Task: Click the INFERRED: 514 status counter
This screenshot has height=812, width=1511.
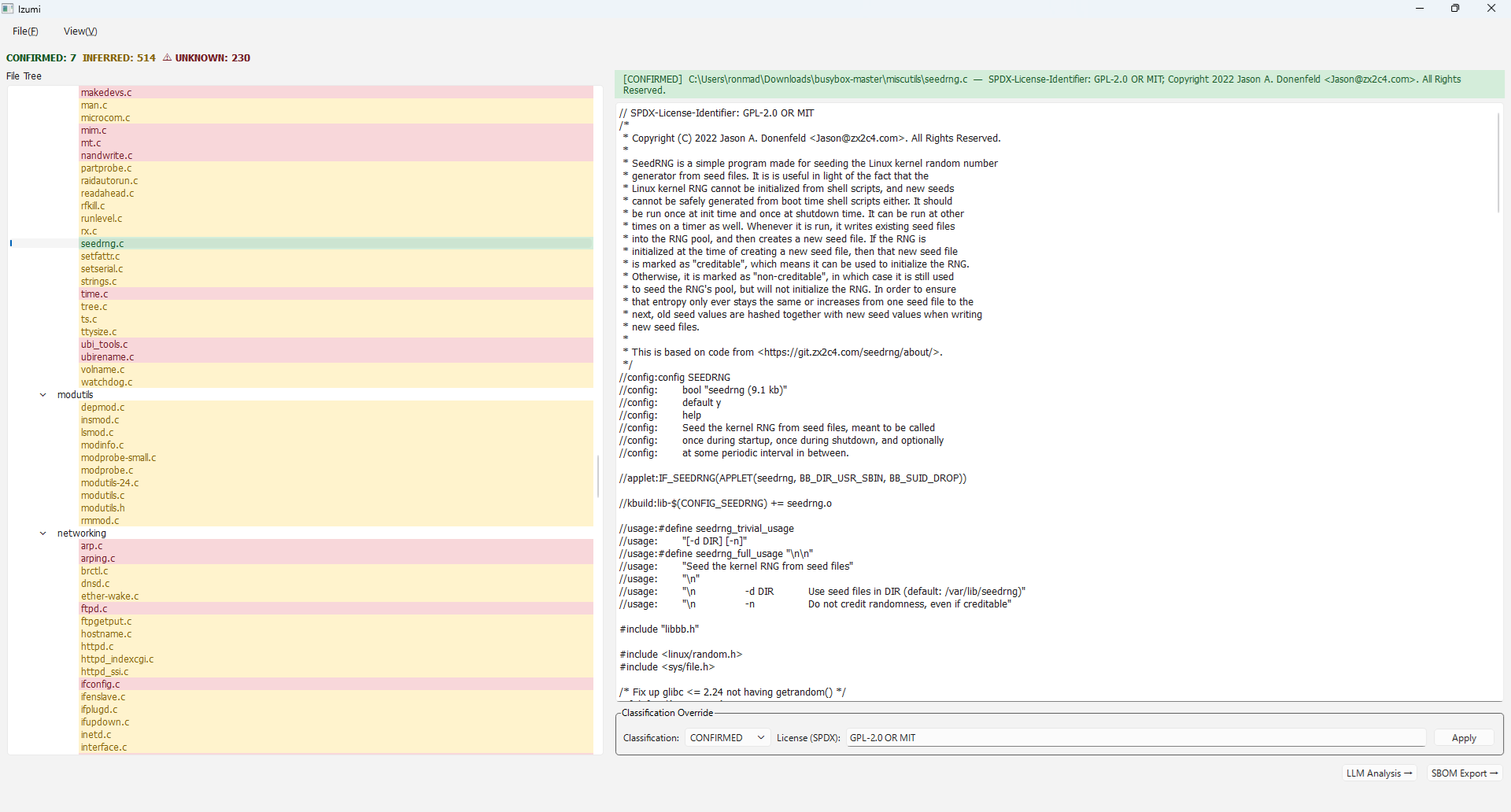Action: (x=119, y=57)
